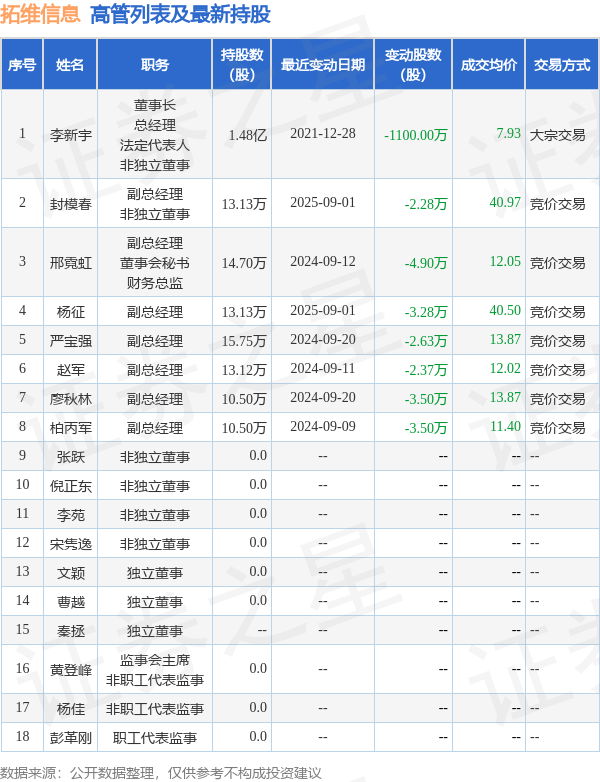Select the name 杨征
This screenshot has width=600, height=782.
click(x=70, y=312)
